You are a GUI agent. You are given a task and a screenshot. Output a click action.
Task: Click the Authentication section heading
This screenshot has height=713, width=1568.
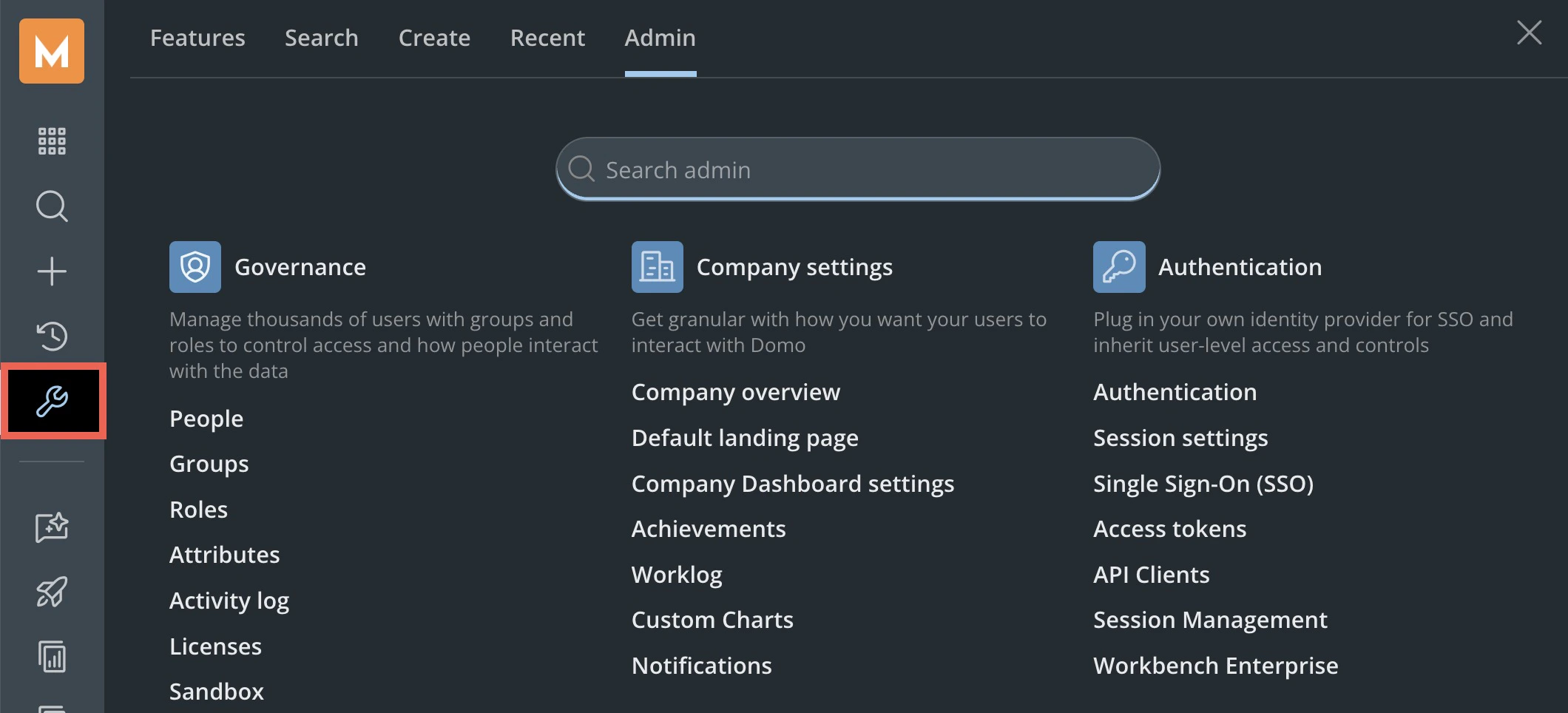[1240, 267]
